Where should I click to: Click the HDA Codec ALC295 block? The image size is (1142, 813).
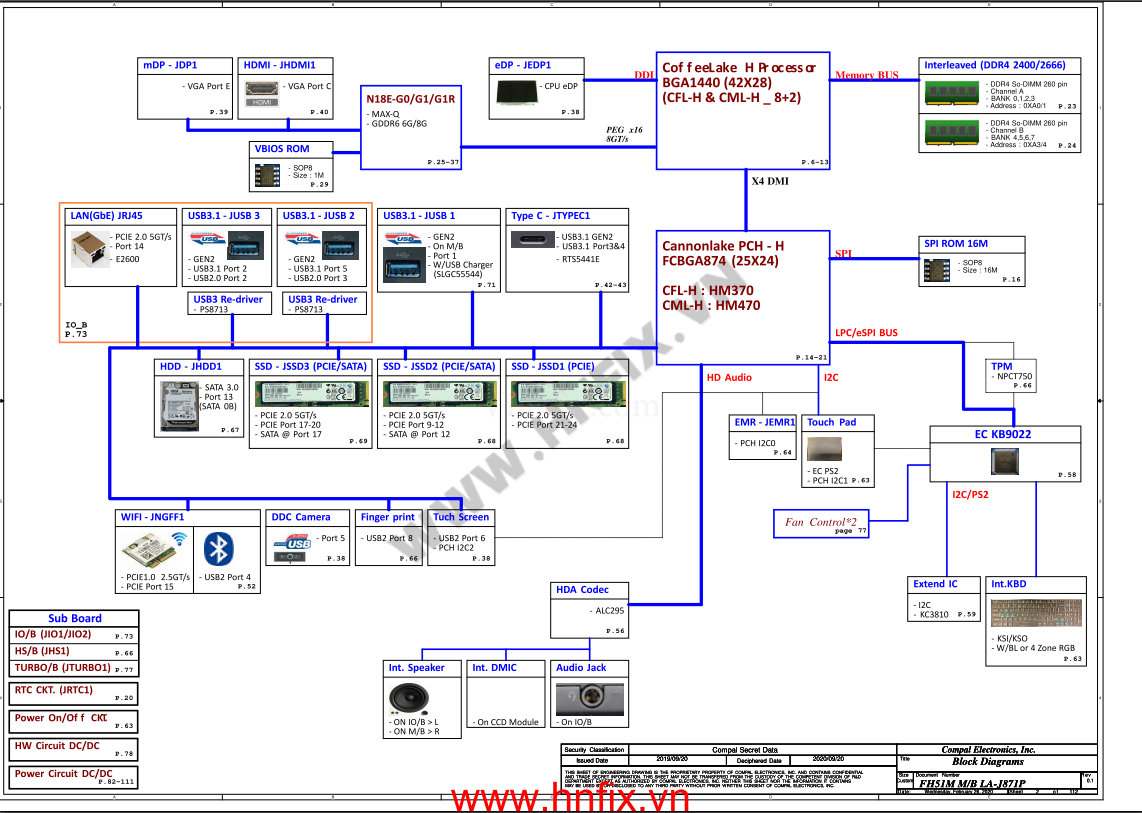tap(590, 609)
